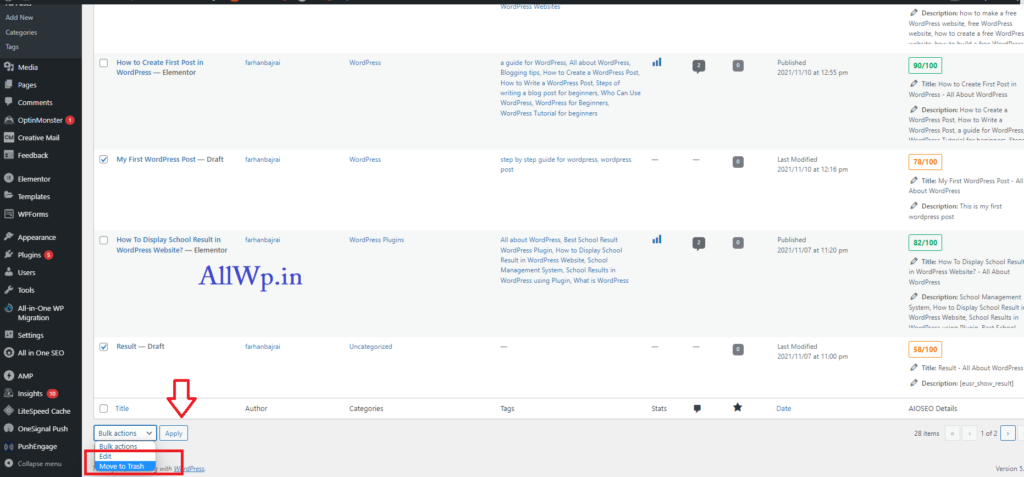Toggle the select-all checkbox beside Title footer
Screen dimensions: 1024x477
point(103,408)
